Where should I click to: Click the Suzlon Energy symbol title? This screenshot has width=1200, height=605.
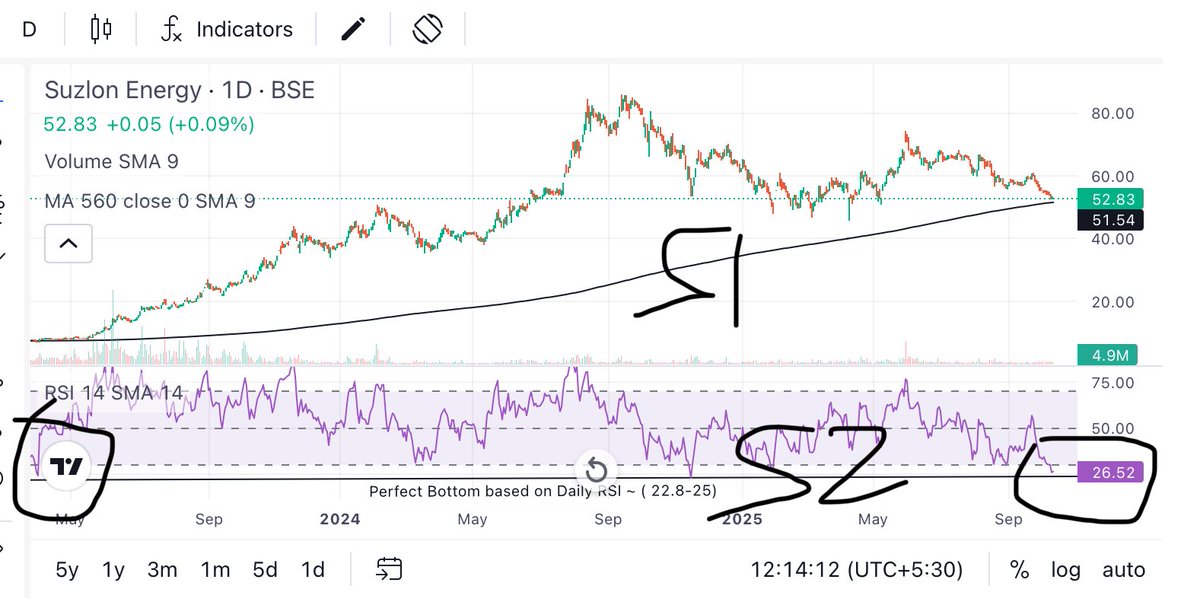179,90
